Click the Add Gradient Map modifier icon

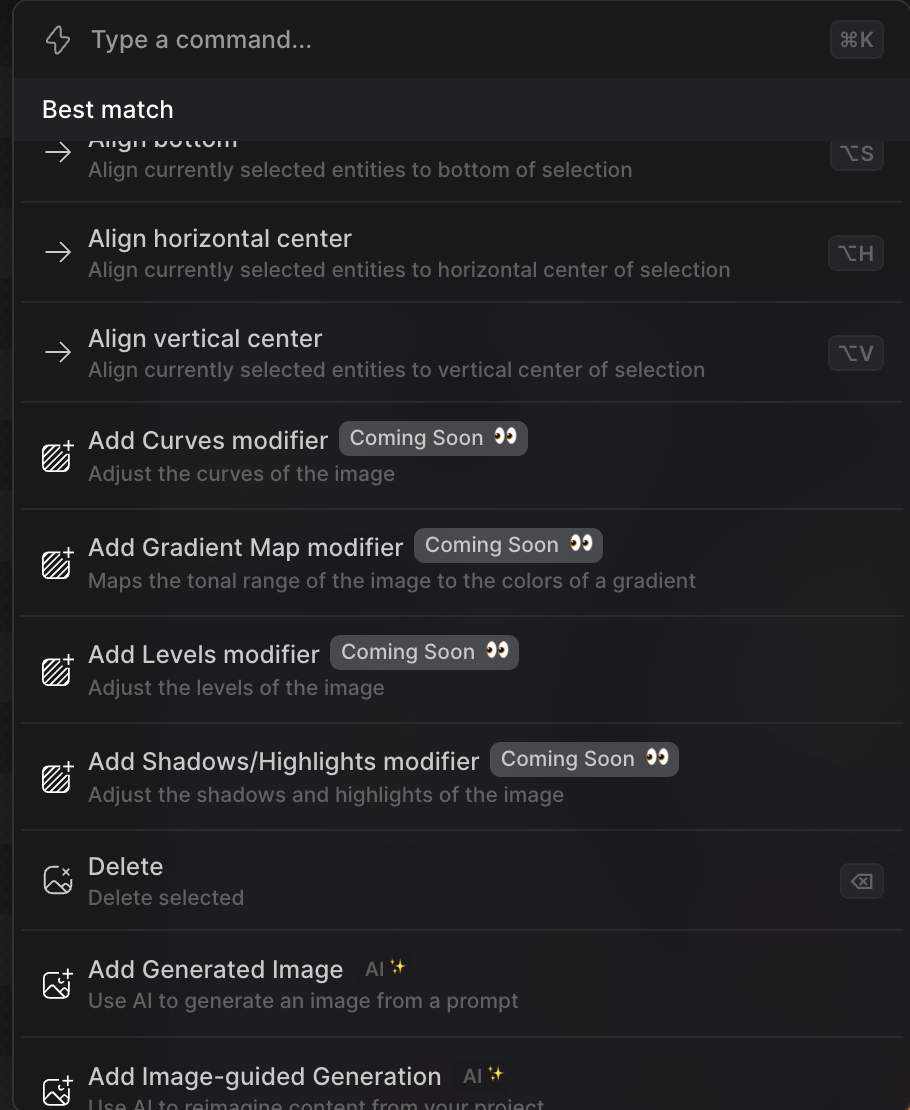pyautogui.click(x=58, y=563)
